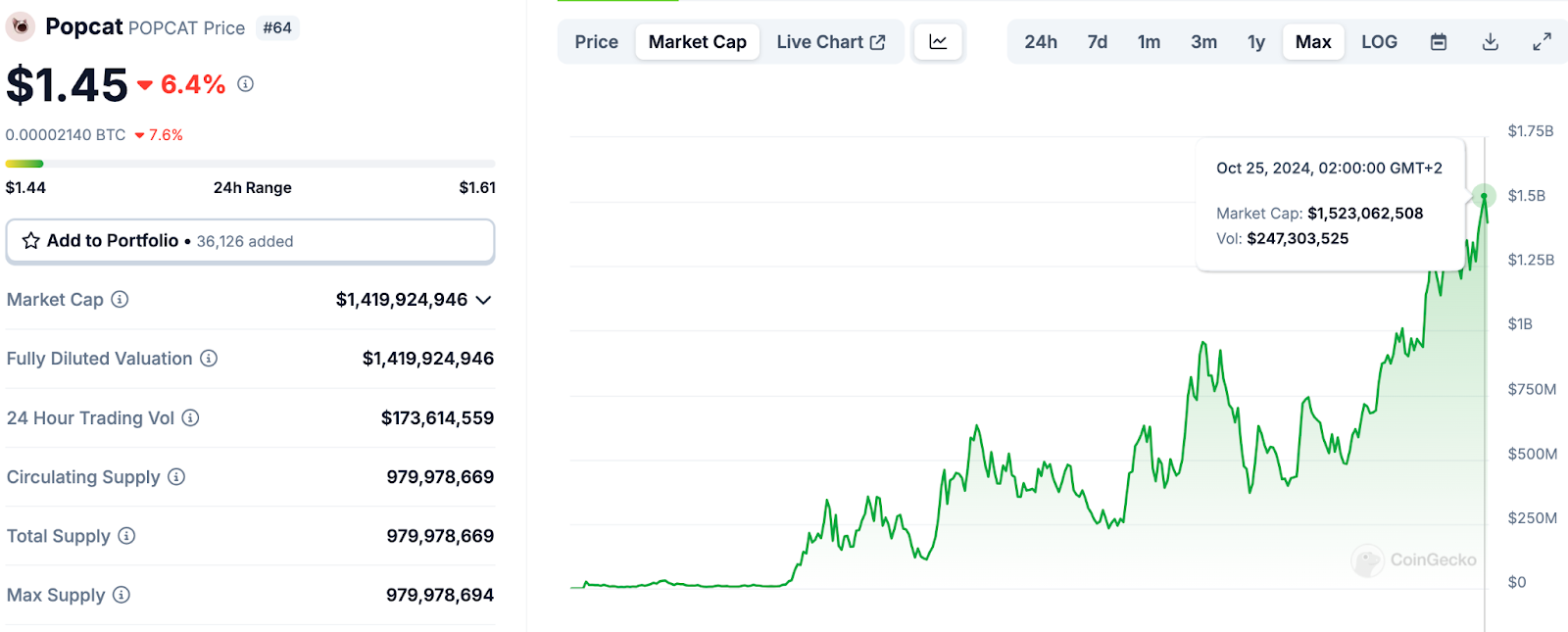Open Circulating Supply info icon
The height and width of the screenshot is (632, 1568).
(176, 476)
